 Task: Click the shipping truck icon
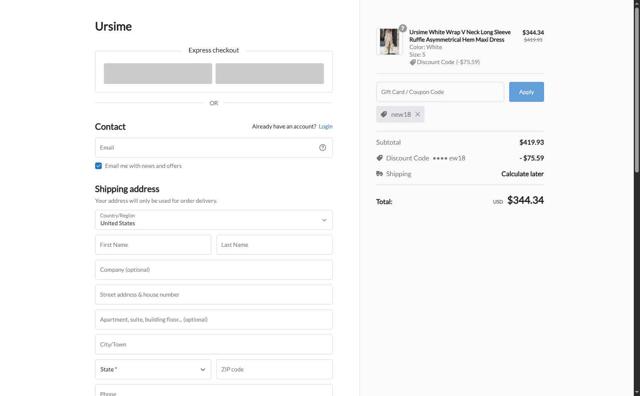point(380,174)
